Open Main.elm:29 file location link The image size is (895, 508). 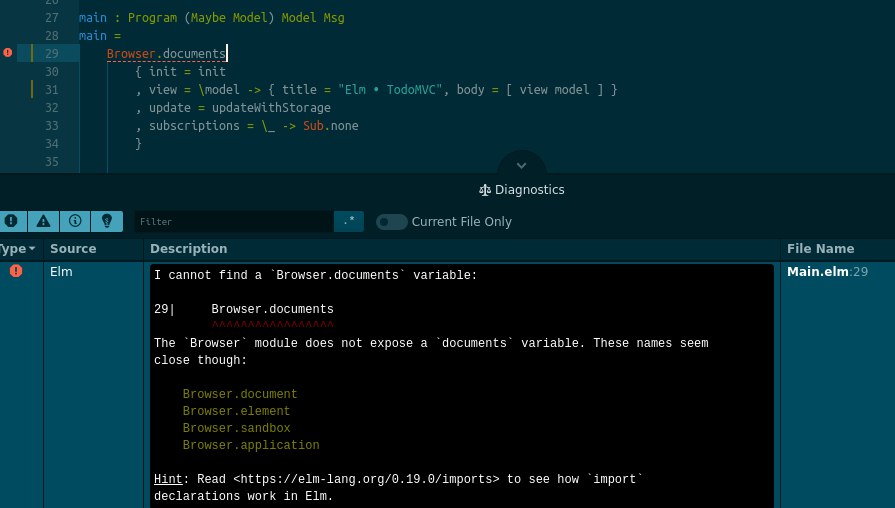[x=827, y=272]
